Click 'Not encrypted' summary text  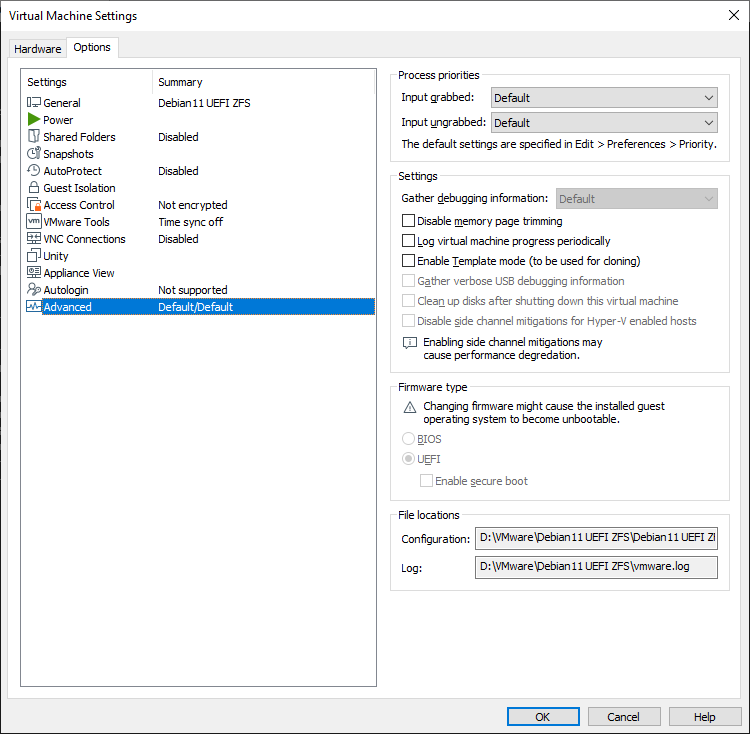click(x=193, y=205)
